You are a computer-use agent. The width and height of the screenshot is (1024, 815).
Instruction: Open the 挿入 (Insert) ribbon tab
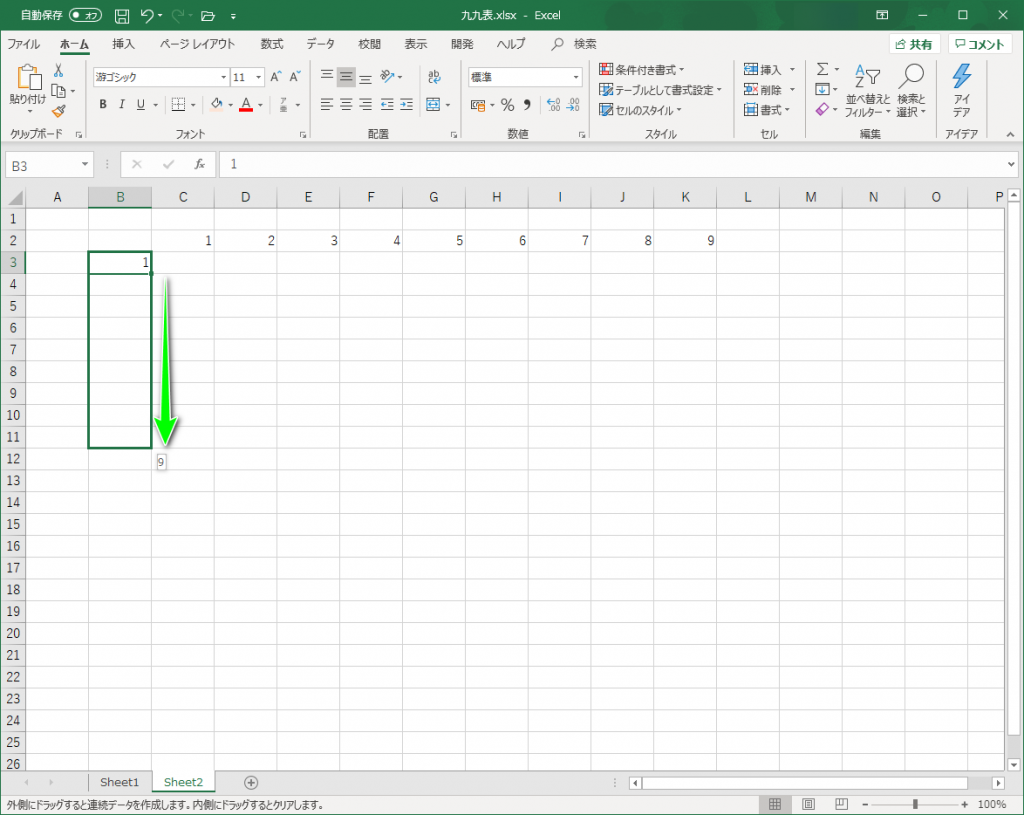[123, 44]
